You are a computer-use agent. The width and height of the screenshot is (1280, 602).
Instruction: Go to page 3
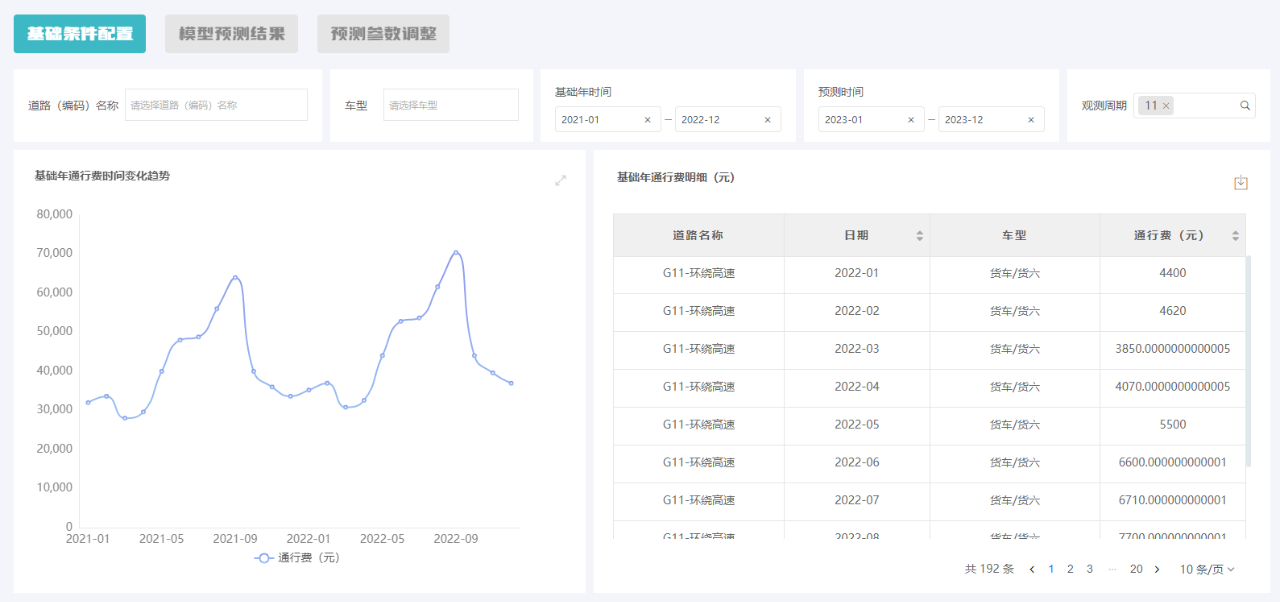point(1089,569)
